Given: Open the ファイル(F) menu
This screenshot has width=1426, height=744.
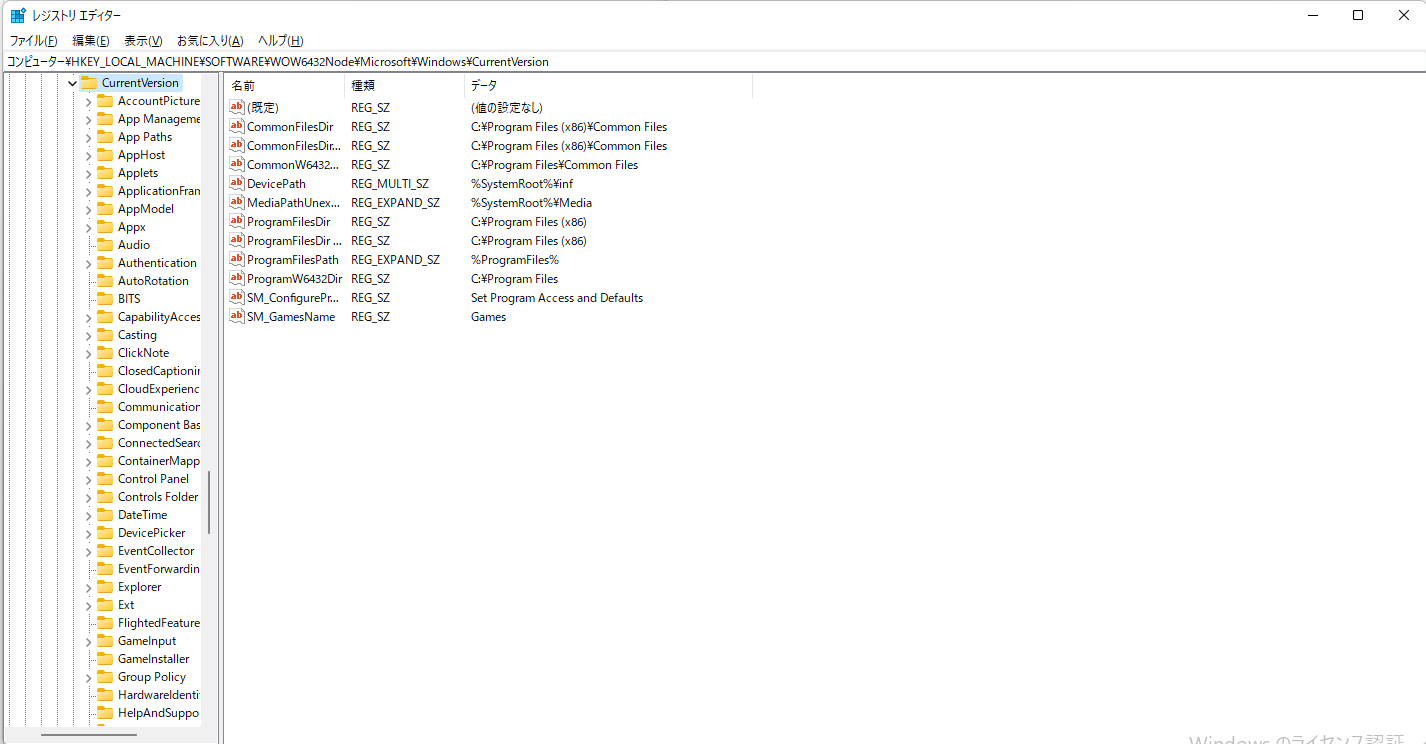Looking at the screenshot, I should click(x=33, y=41).
